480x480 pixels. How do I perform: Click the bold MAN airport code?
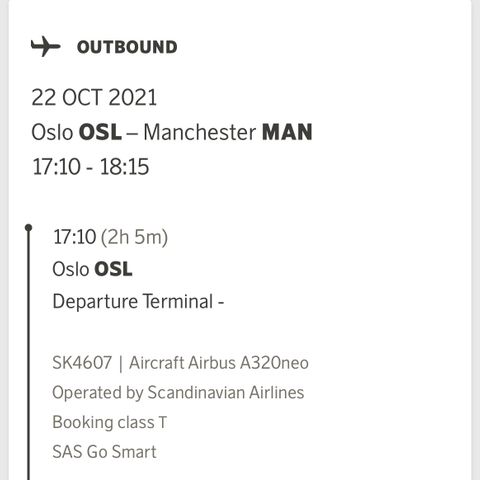click(287, 132)
